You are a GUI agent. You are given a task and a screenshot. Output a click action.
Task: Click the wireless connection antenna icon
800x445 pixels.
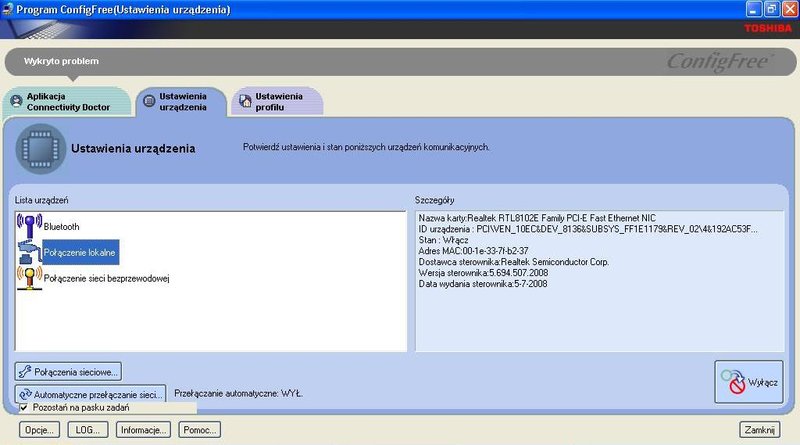pyautogui.click(x=30, y=279)
